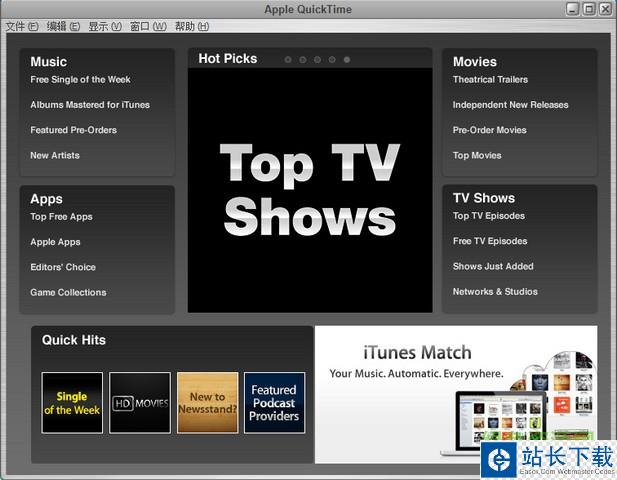Open the Top TV Shows banner
617x480 pixels.
(x=310, y=190)
